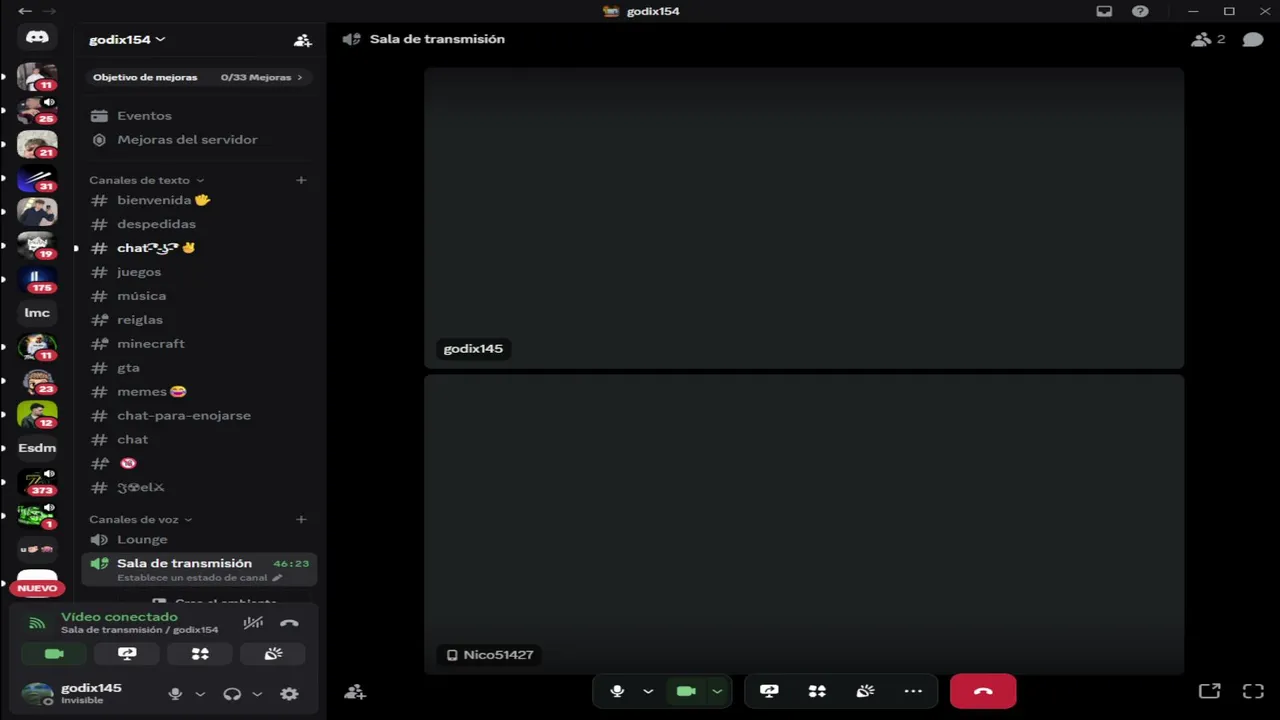This screenshot has width=1280, height=720.
Task: Open the server with the 373 badge
Action: pos(37,482)
